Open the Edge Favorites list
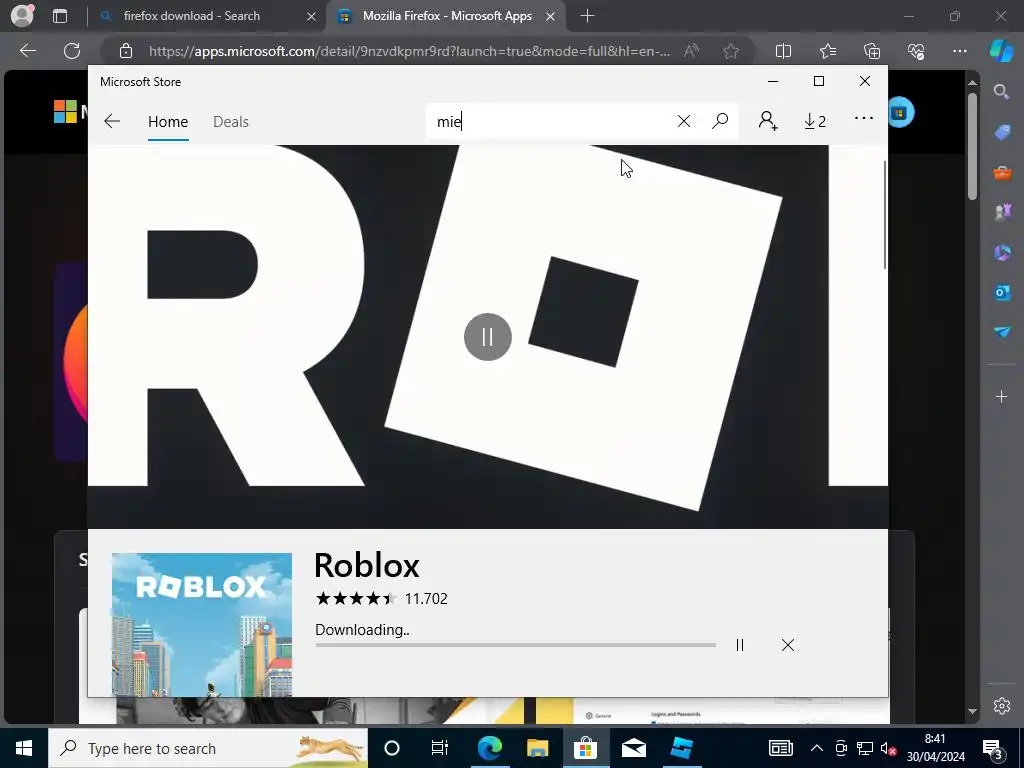 (827, 51)
